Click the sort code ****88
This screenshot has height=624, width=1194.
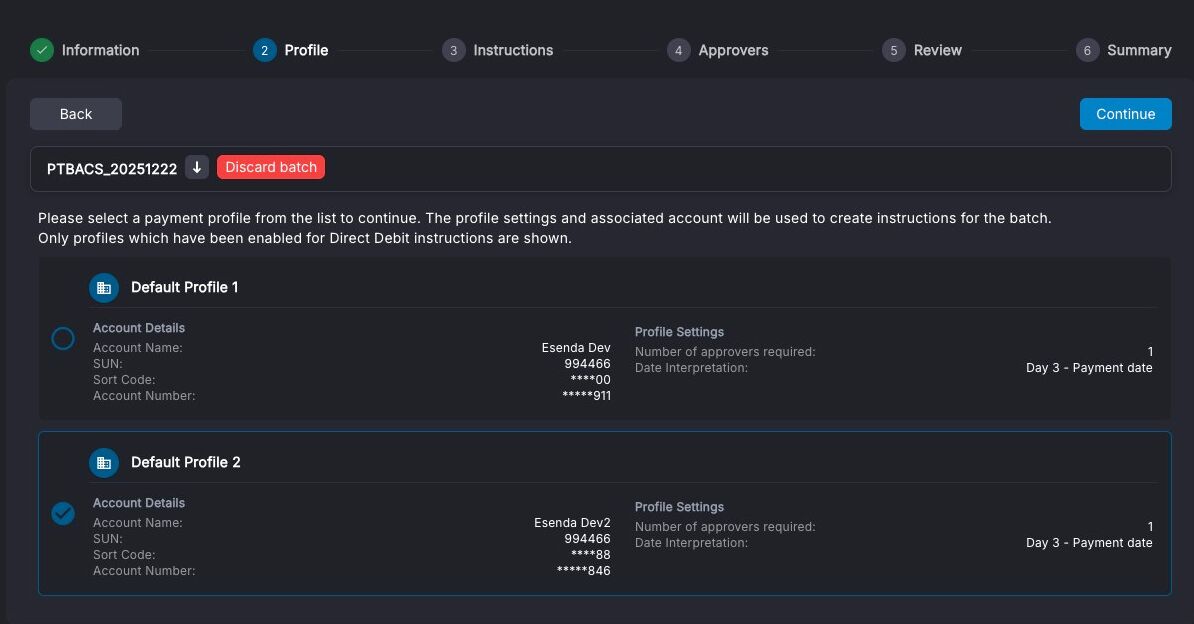[x=590, y=555]
